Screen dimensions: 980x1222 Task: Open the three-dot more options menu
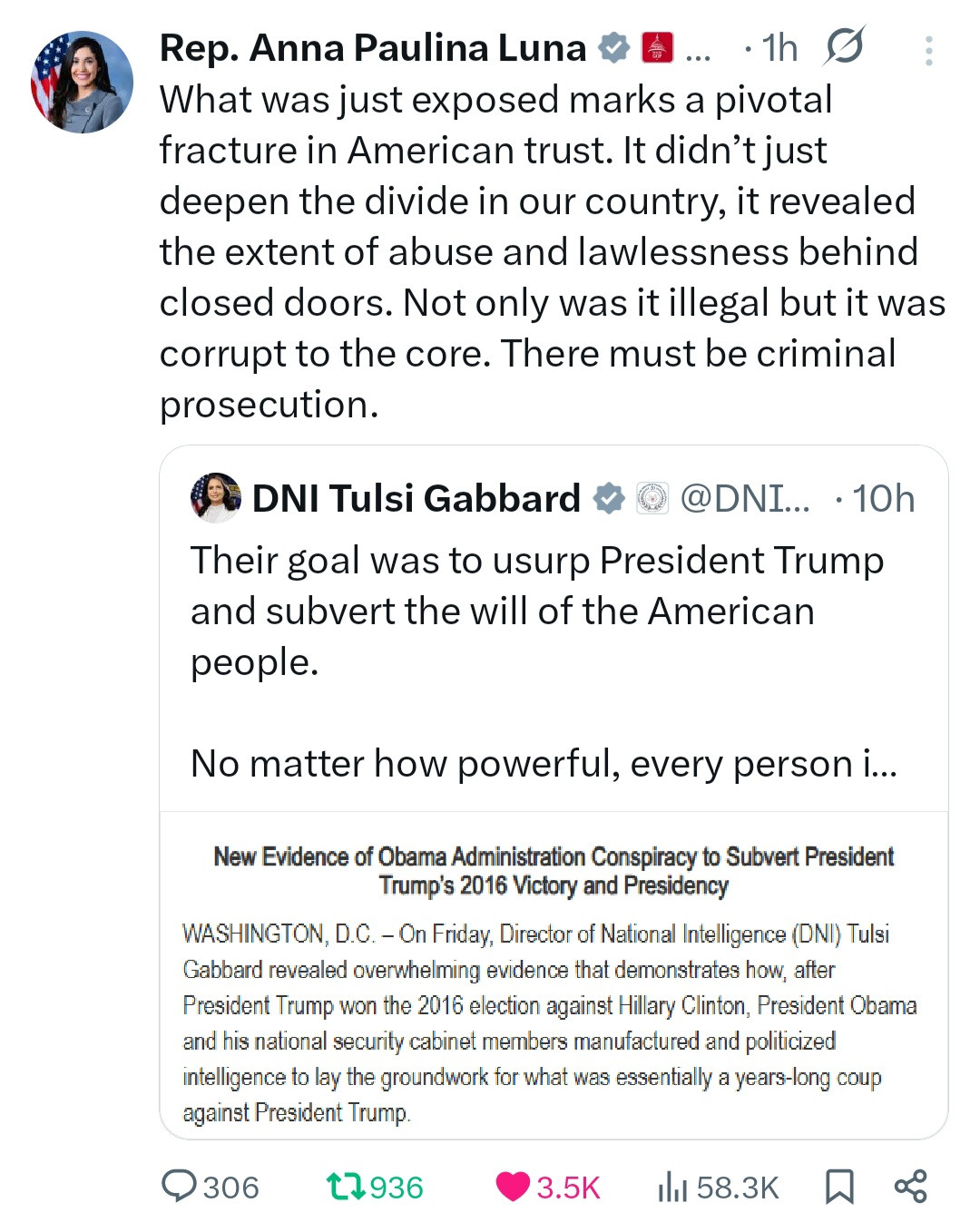pyautogui.click(x=928, y=51)
